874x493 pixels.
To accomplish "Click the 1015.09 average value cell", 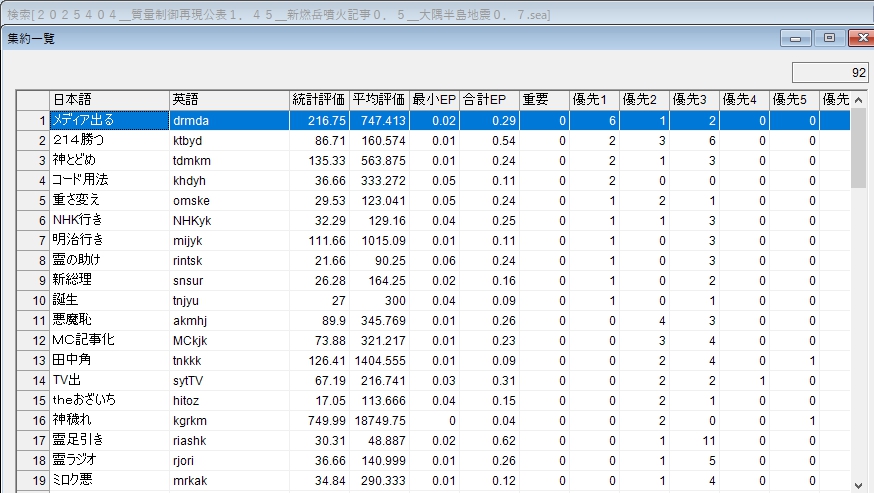I will pyautogui.click(x=380, y=240).
